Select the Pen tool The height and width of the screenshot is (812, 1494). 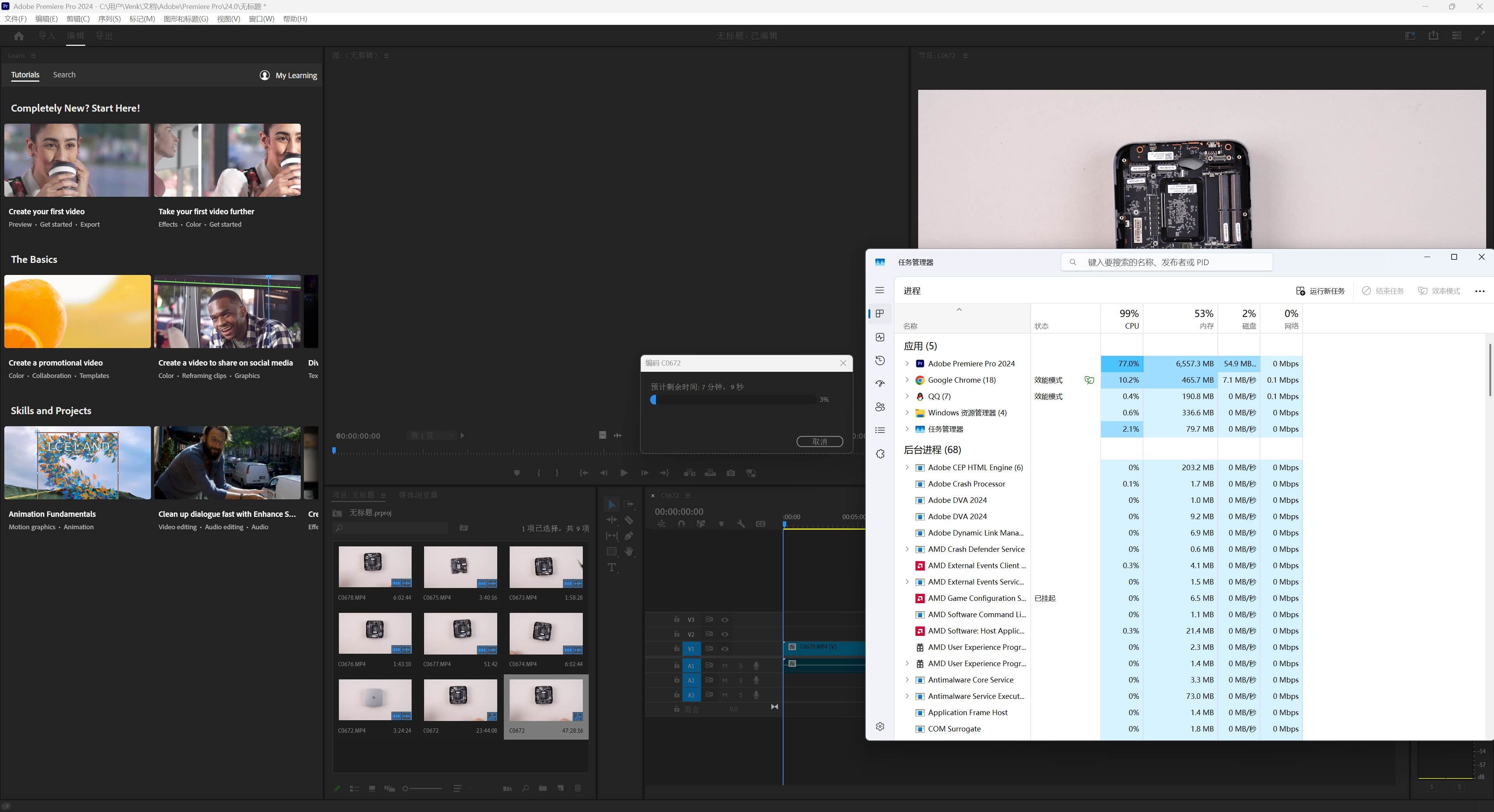pyautogui.click(x=629, y=535)
